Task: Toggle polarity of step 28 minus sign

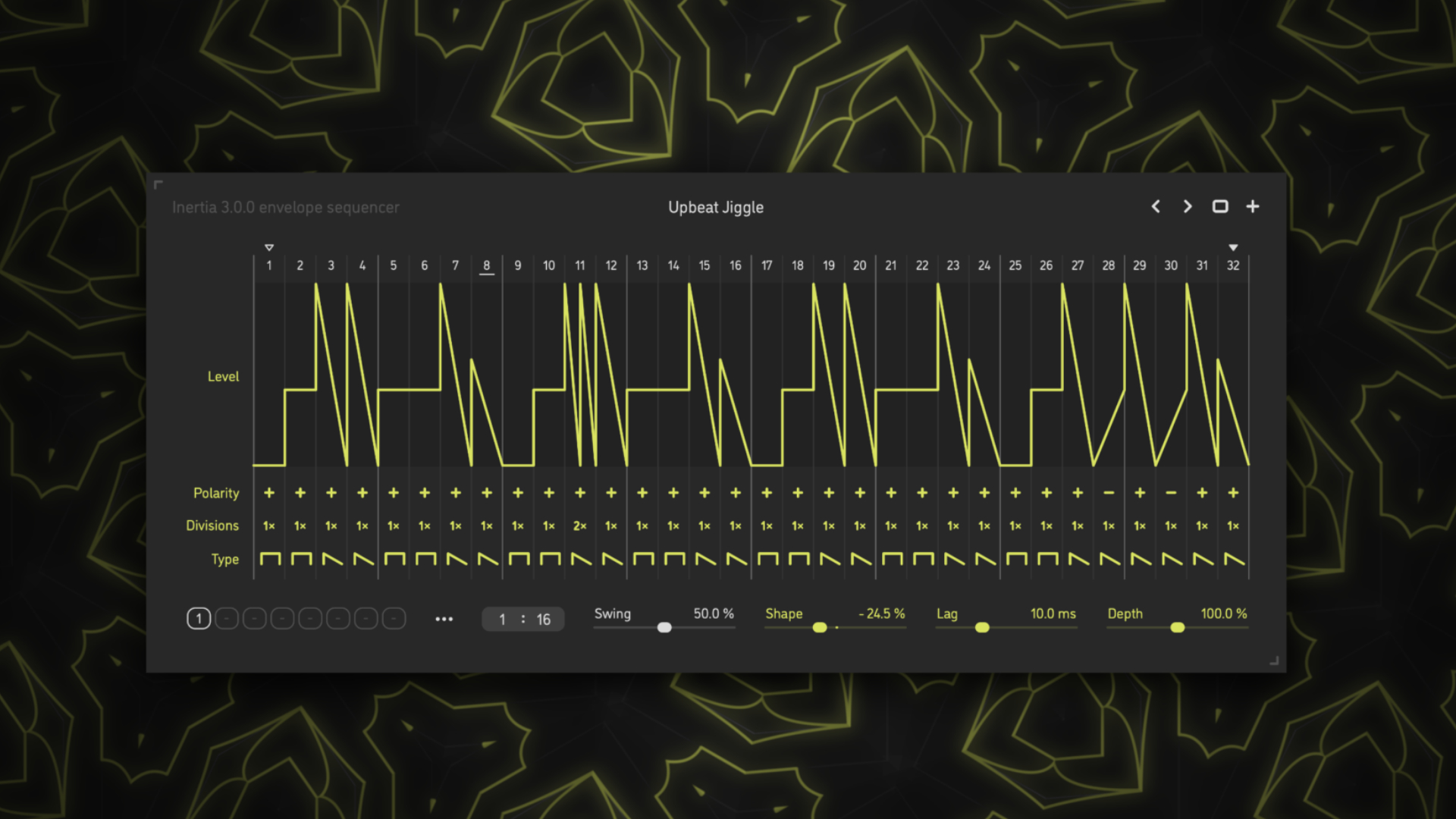Action: [1109, 493]
